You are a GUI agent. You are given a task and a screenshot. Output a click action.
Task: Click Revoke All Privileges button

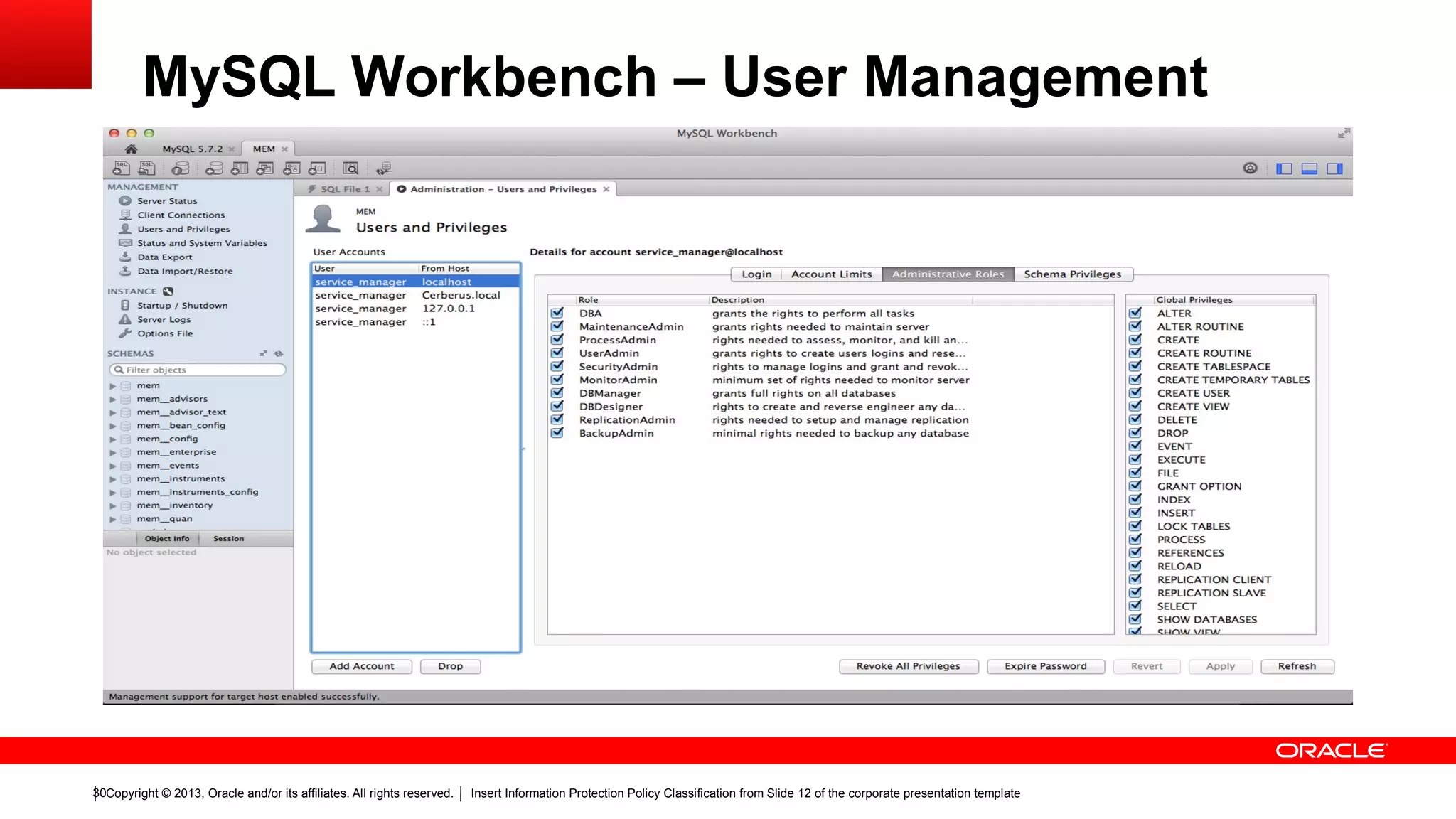coord(908,666)
